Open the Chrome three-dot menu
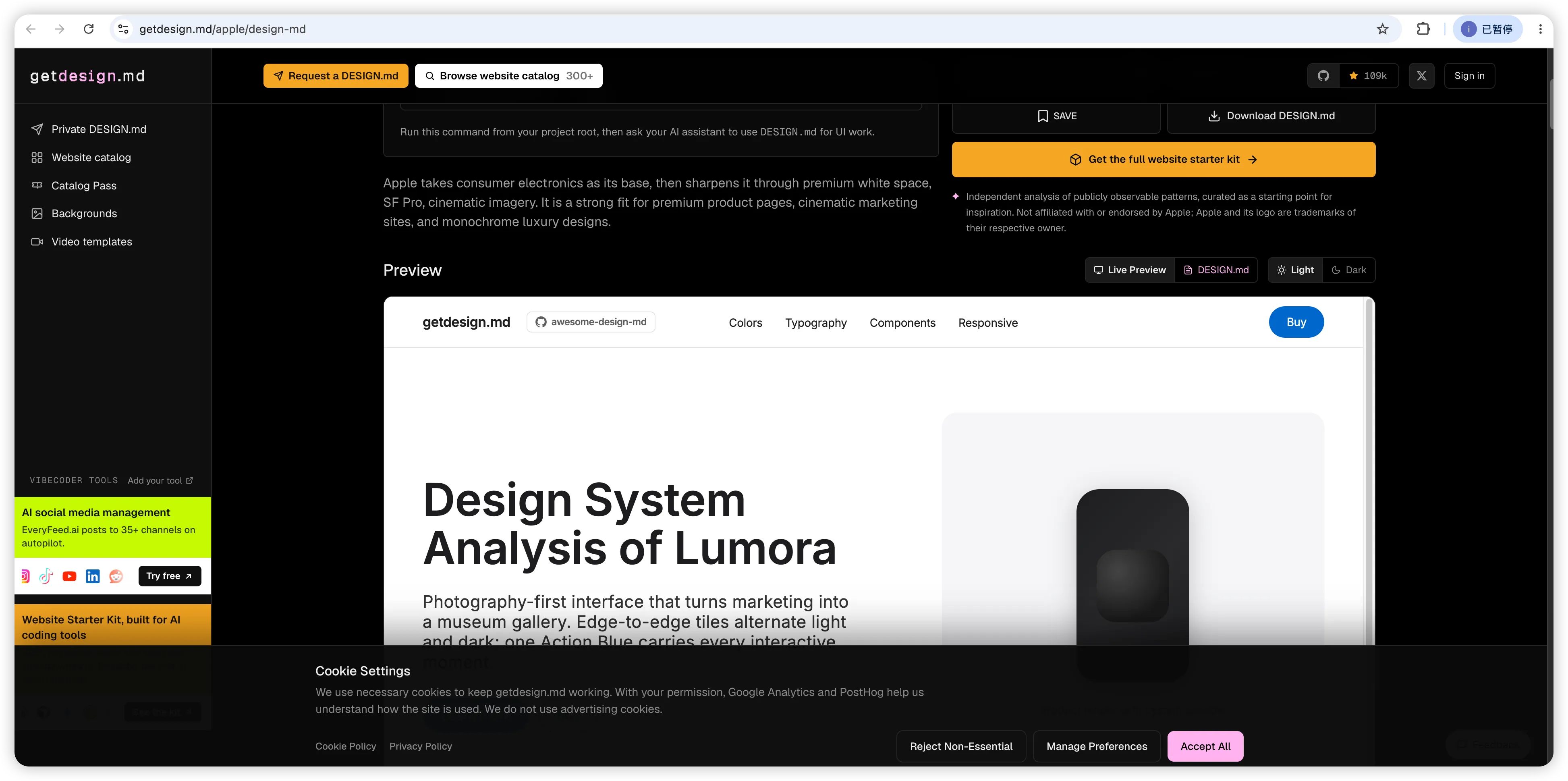The width and height of the screenshot is (1568, 781). 1540,29
